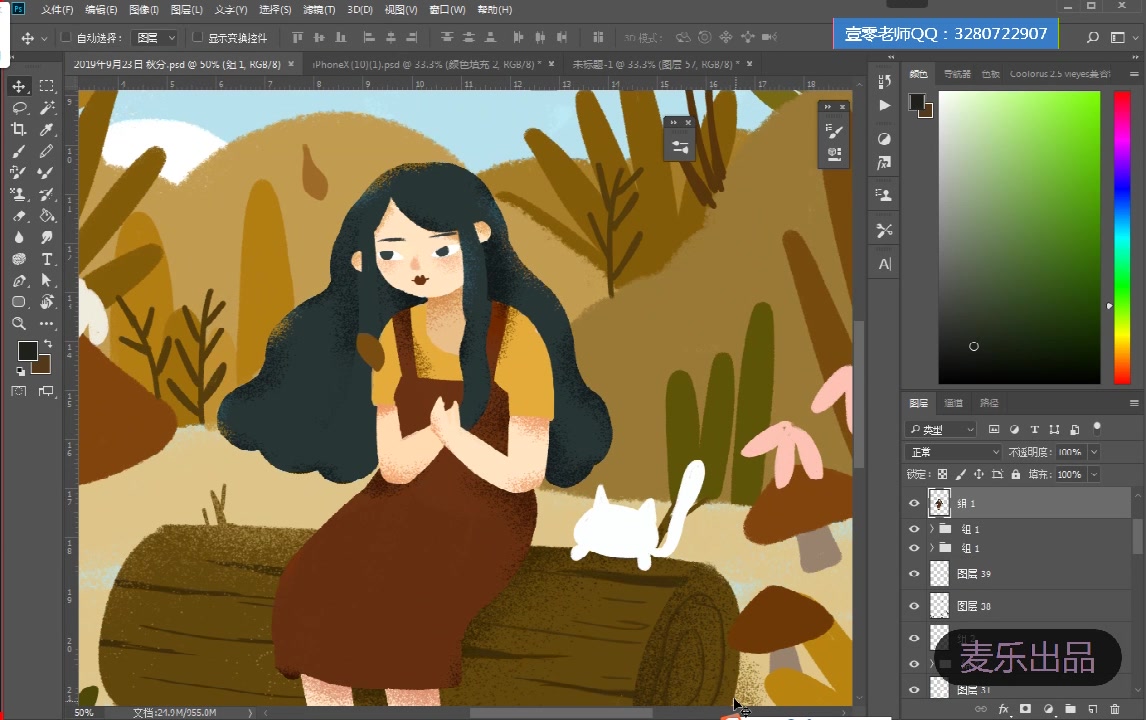Set foreground color via swatch
1146x720 pixels.
pyautogui.click(x=27, y=351)
